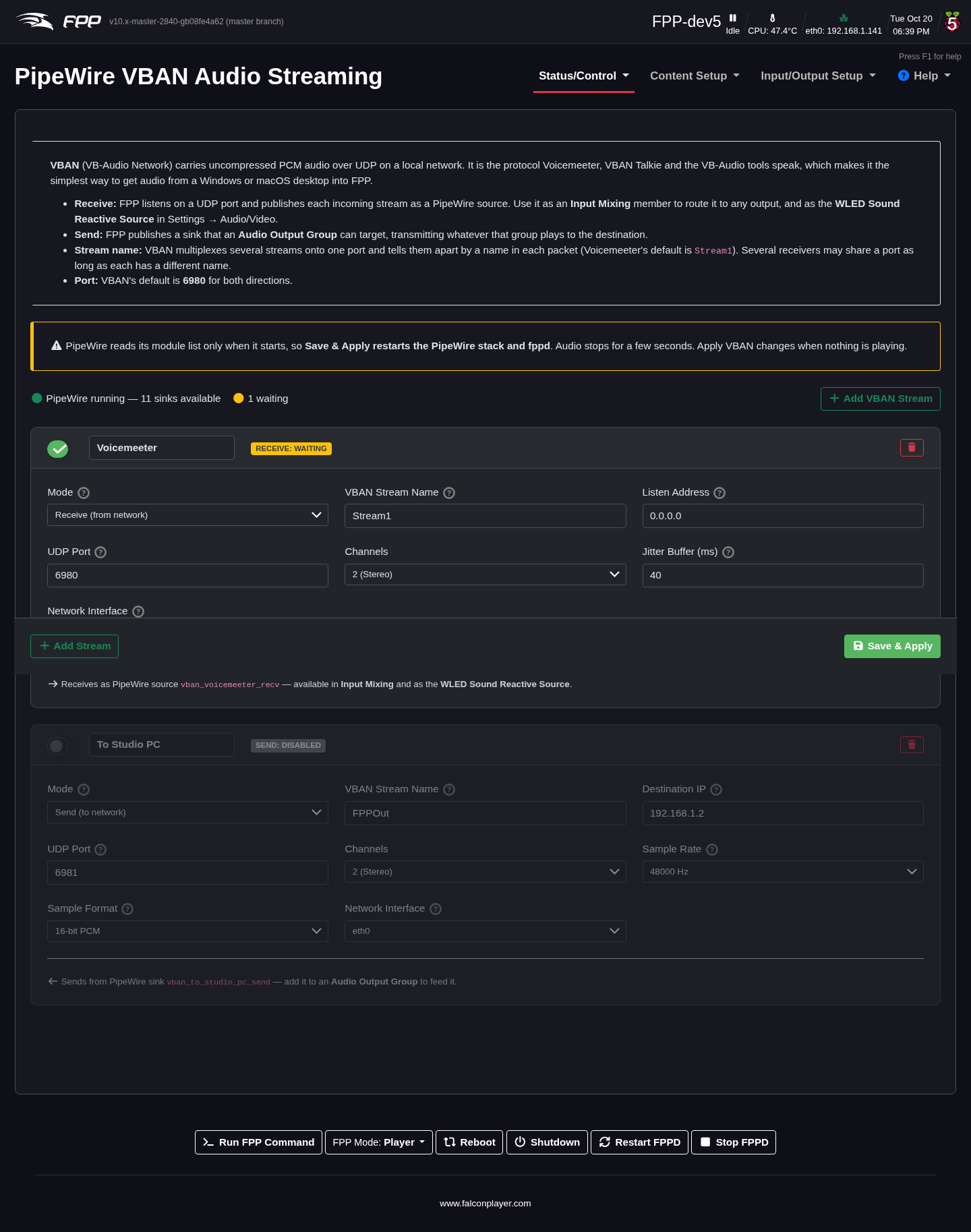971x1232 pixels.
Task: Edit the To Studio PC title field
Action: pyautogui.click(x=162, y=744)
